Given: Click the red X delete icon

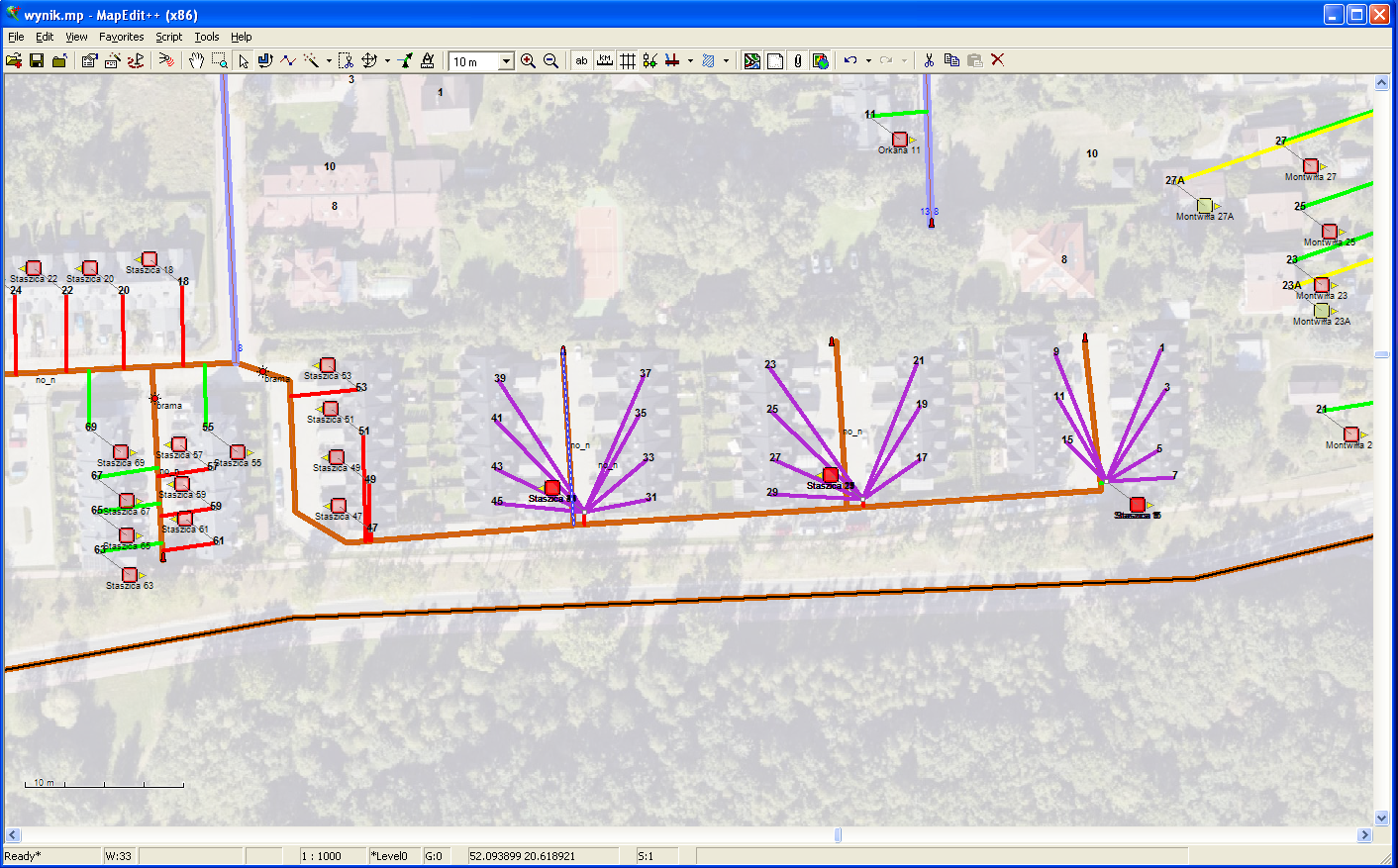Looking at the screenshot, I should [998, 60].
